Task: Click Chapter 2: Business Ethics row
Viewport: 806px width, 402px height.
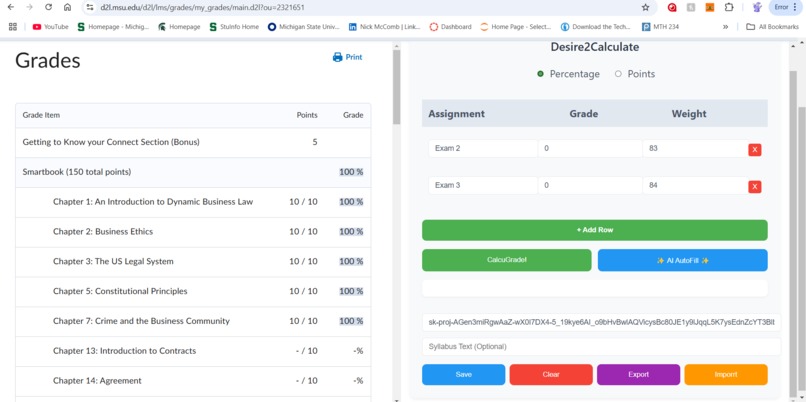Action: tap(193, 232)
